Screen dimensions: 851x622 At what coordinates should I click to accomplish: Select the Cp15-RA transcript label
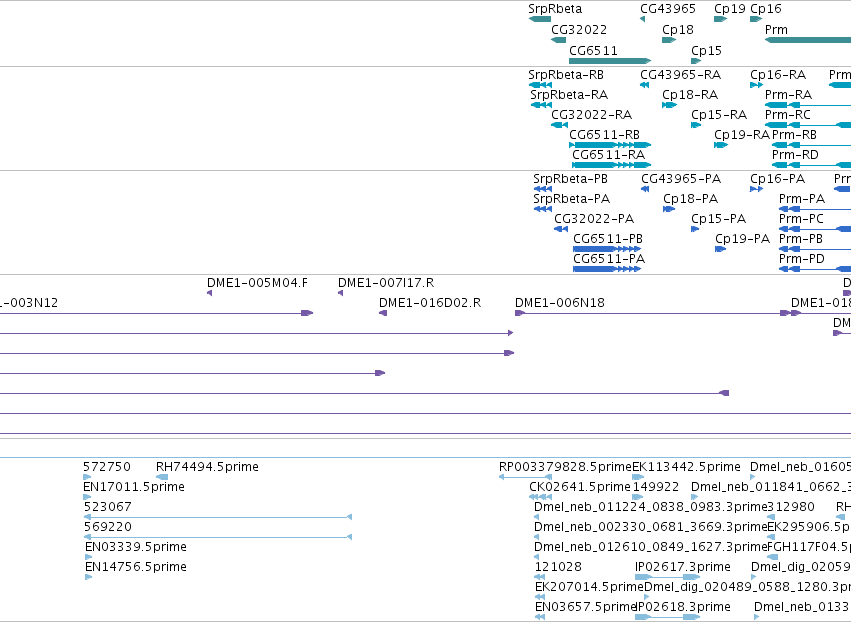pyautogui.click(x=719, y=115)
